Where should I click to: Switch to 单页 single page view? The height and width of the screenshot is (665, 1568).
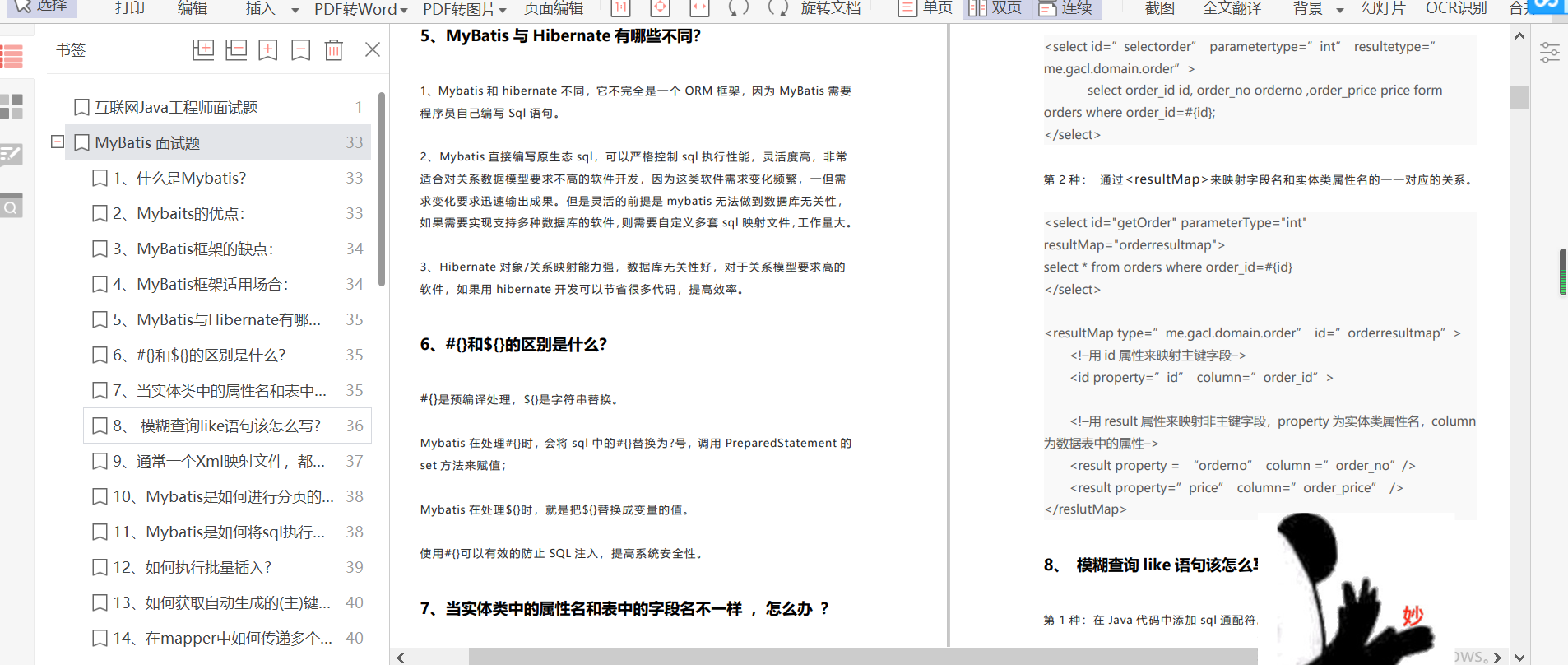click(925, 8)
